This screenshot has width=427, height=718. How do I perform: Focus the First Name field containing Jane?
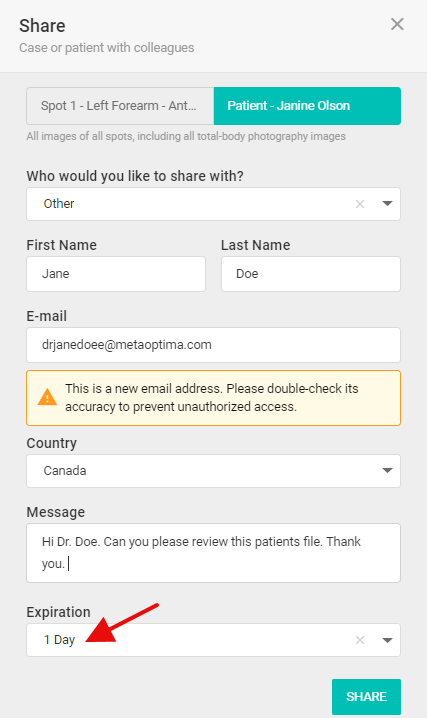tap(116, 274)
